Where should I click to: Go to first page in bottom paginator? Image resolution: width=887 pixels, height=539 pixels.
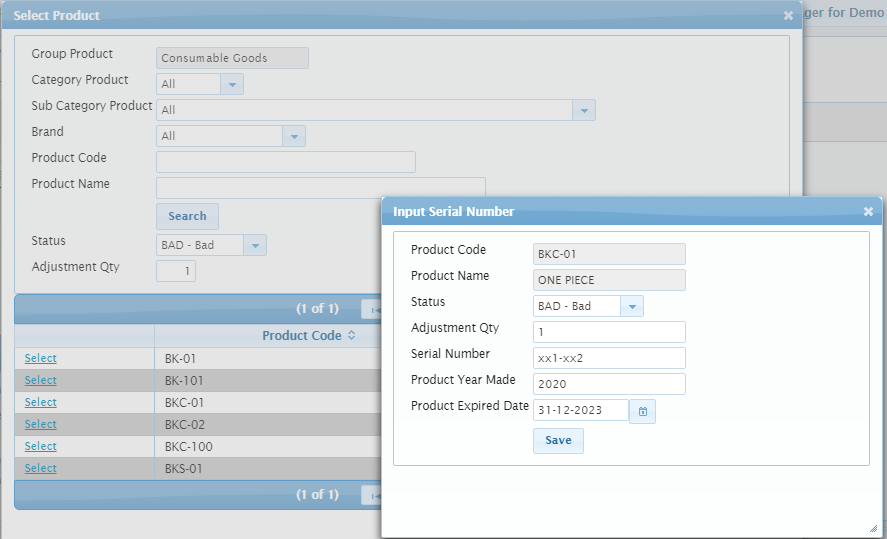(x=372, y=495)
